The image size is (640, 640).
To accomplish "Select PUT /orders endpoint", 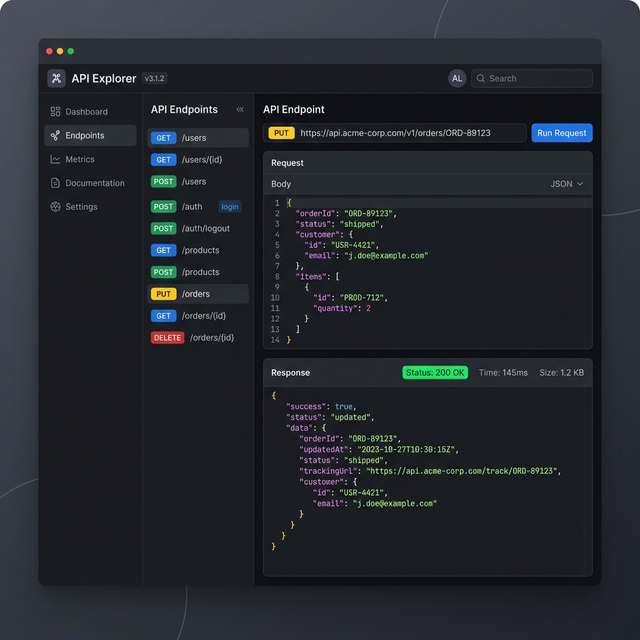I will 198,294.
